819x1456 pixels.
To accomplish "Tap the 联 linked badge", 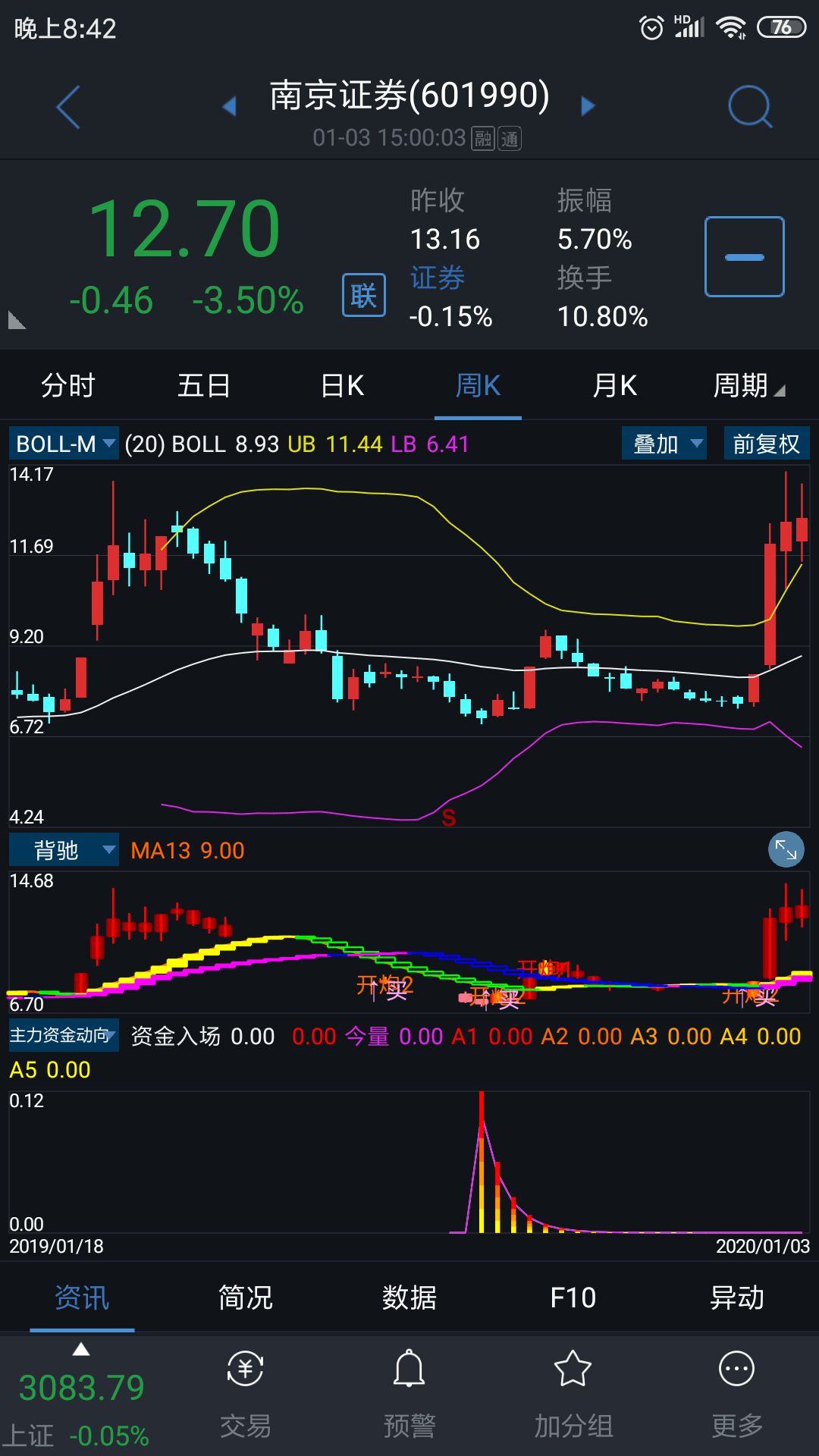I will tap(364, 295).
